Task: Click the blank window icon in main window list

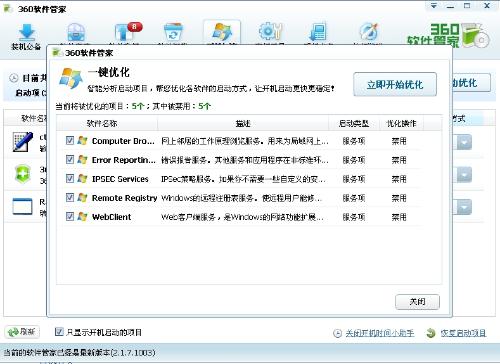Action: click(22, 206)
